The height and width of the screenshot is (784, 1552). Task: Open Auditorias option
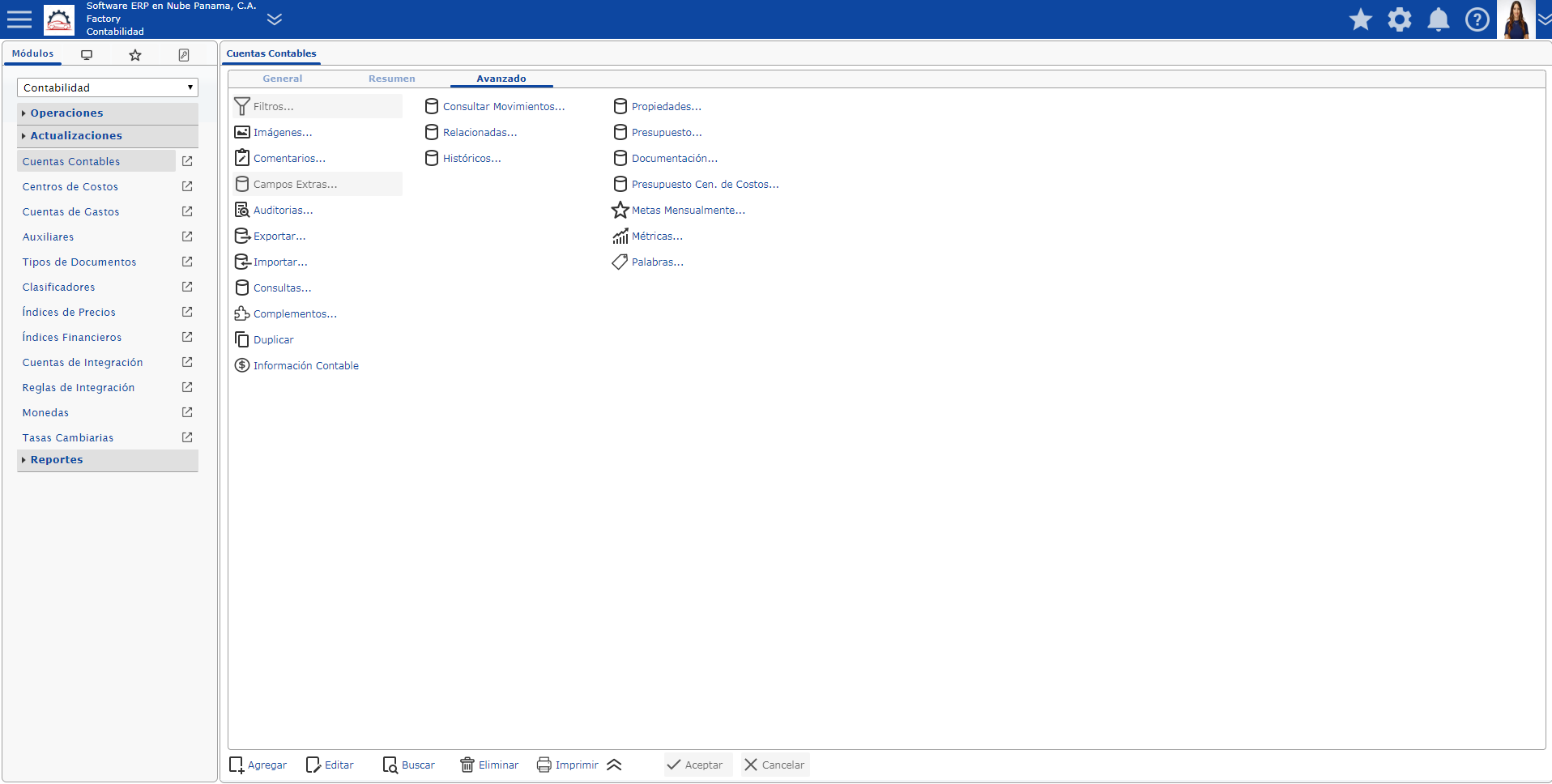coord(273,210)
